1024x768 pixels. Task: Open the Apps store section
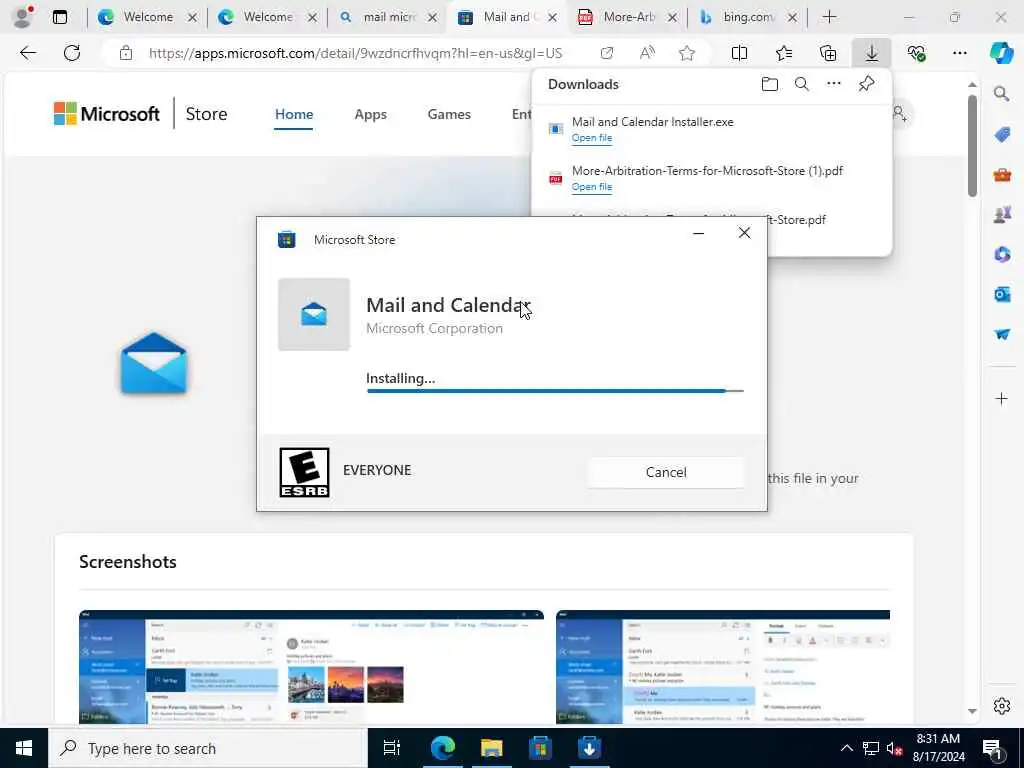pos(370,114)
